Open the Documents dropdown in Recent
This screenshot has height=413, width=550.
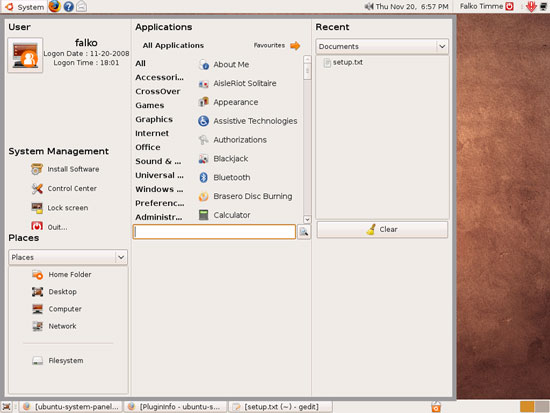pyautogui.click(x=382, y=46)
